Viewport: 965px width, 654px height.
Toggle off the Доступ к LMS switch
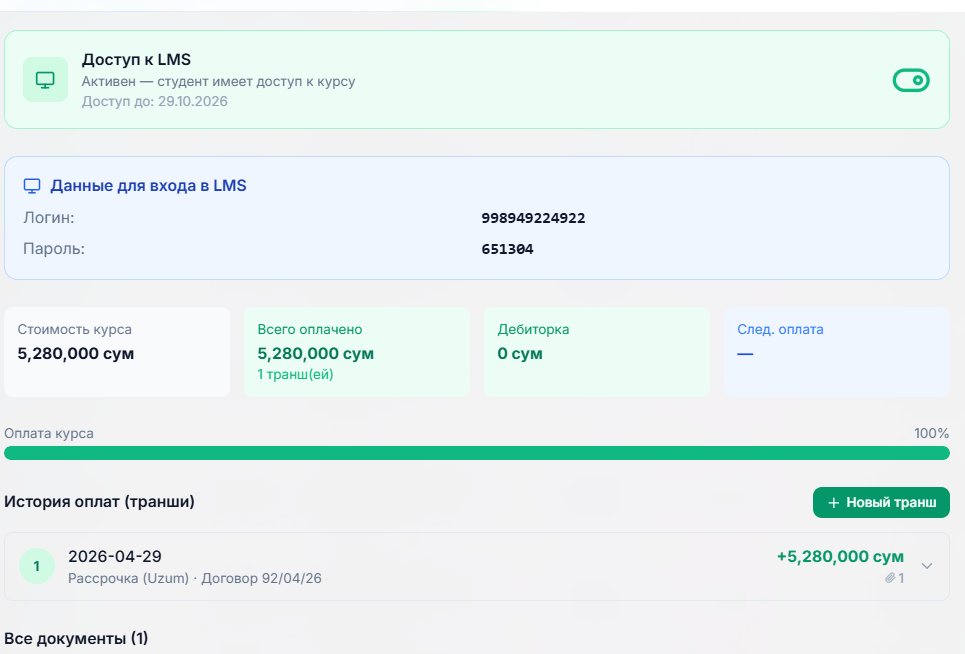pos(911,80)
